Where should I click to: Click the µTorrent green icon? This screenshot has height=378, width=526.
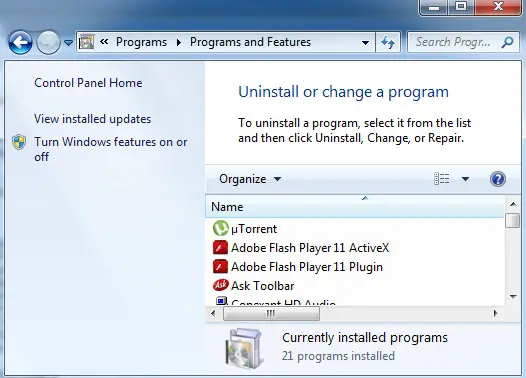pos(221,228)
